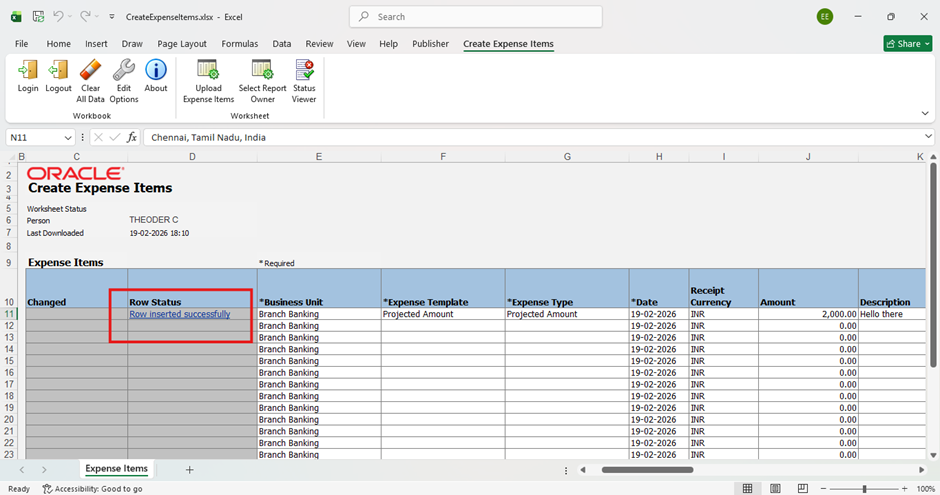The image size is (940, 495).
Task: Switch to Page Layout view icon
Action: [775, 488]
